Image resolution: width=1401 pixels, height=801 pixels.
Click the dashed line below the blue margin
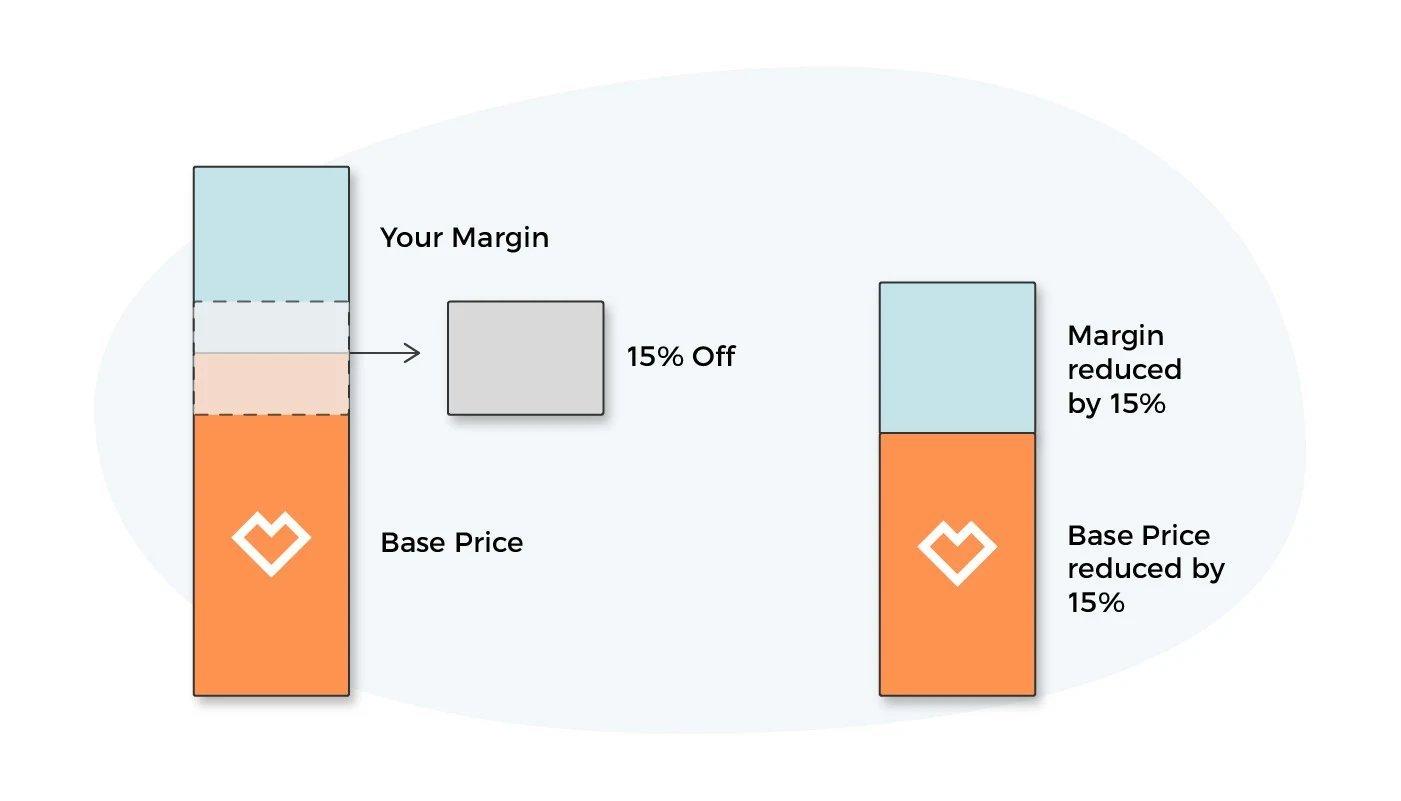coord(271,302)
